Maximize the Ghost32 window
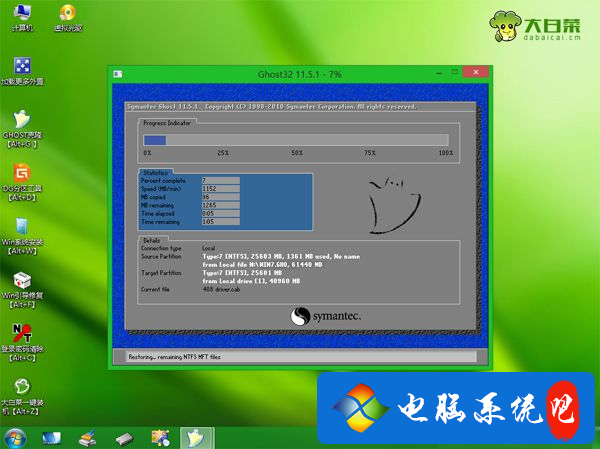The image size is (600, 449). (x=455, y=72)
